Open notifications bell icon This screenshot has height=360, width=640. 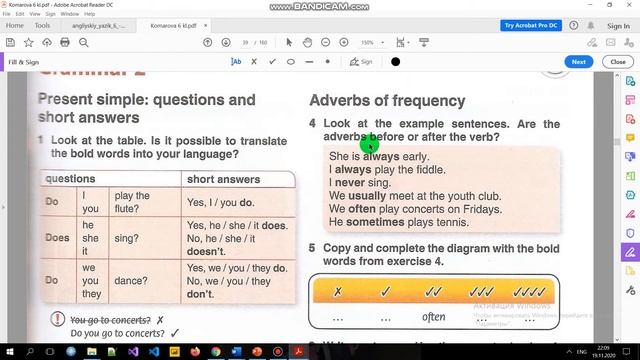pyautogui.click(x=591, y=25)
